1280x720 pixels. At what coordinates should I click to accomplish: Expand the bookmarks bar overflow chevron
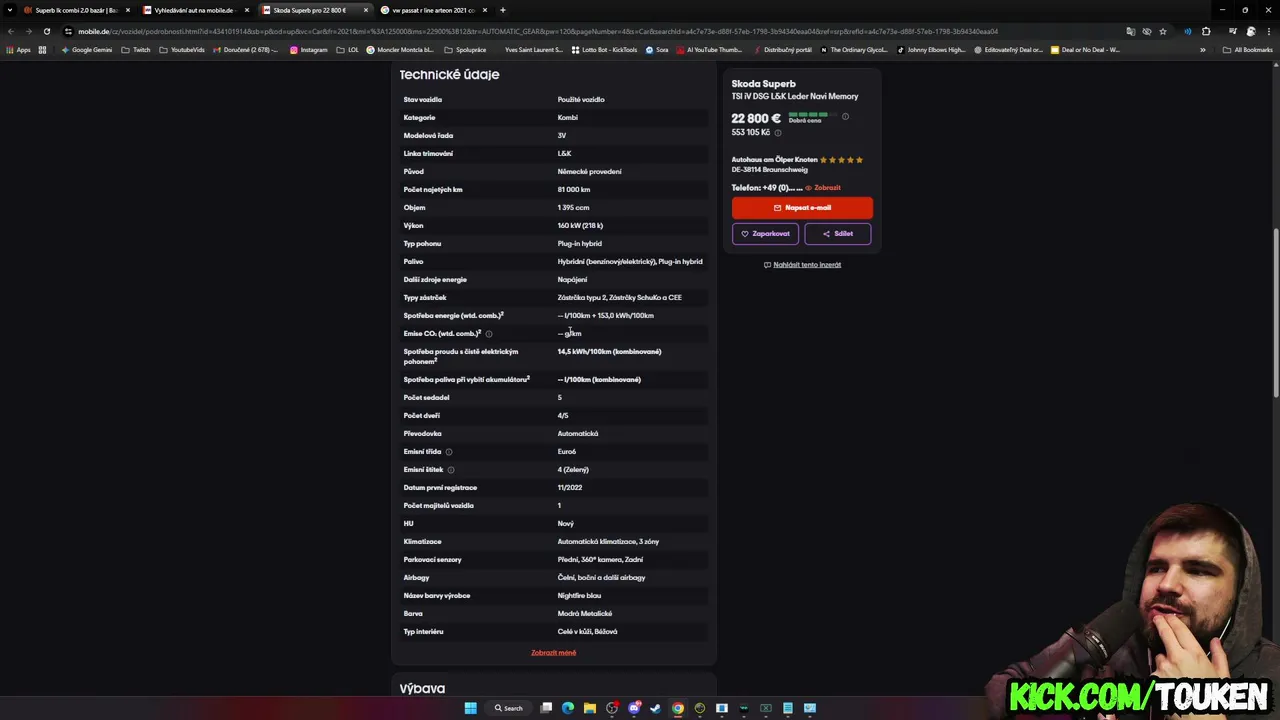[x=1203, y=49]
